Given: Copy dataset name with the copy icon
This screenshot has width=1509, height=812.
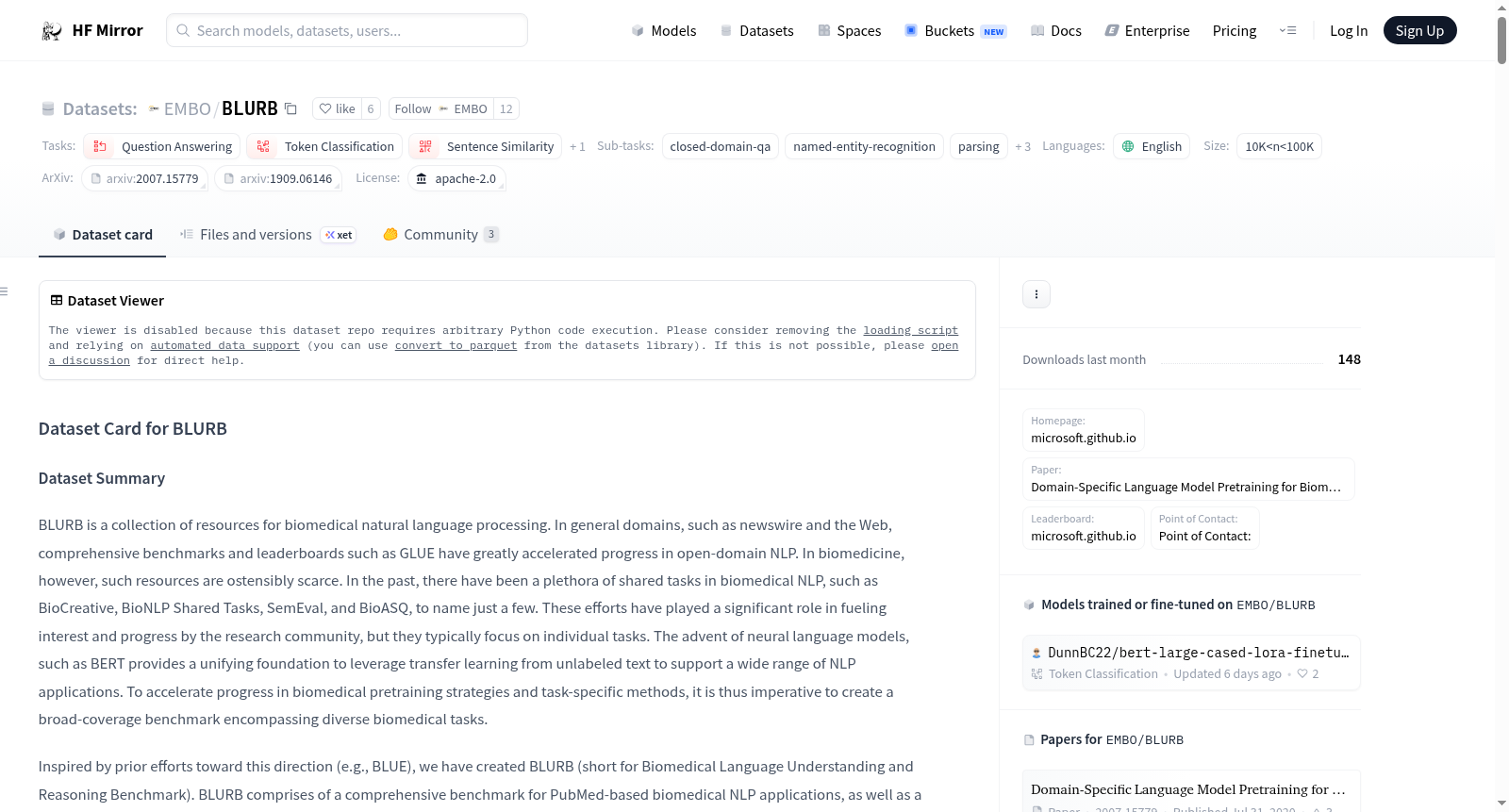Looking at the screenshot, I should coord(291,108).
